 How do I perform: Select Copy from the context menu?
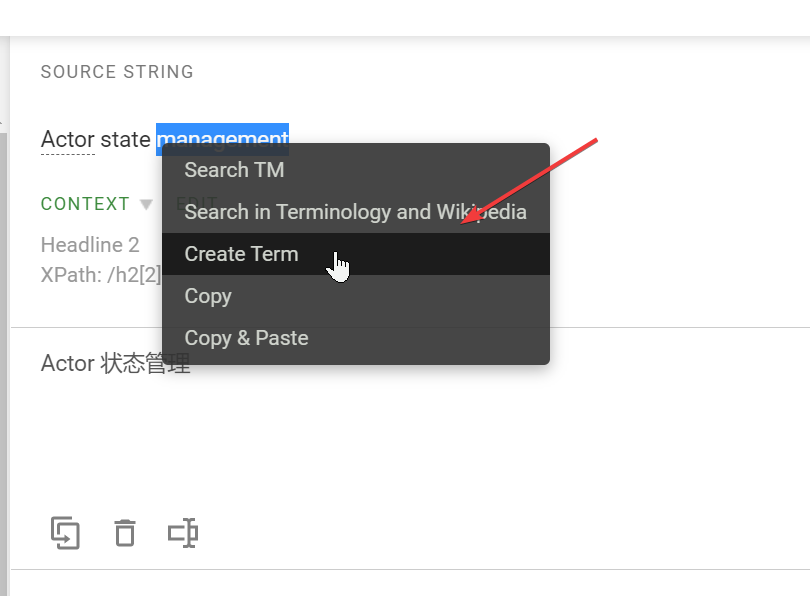click(207, 296)
